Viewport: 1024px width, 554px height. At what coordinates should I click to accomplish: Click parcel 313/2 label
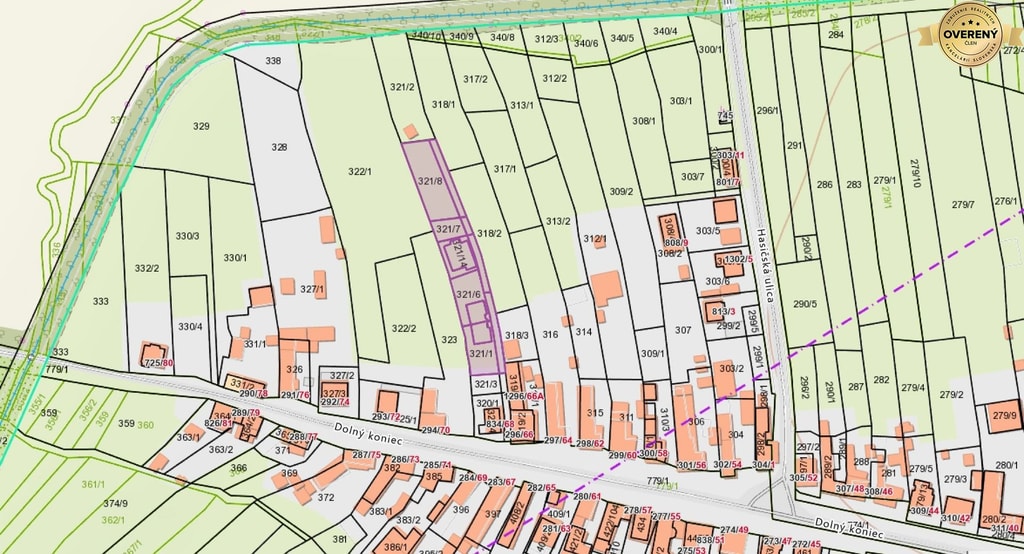click(x=558, y=221)
